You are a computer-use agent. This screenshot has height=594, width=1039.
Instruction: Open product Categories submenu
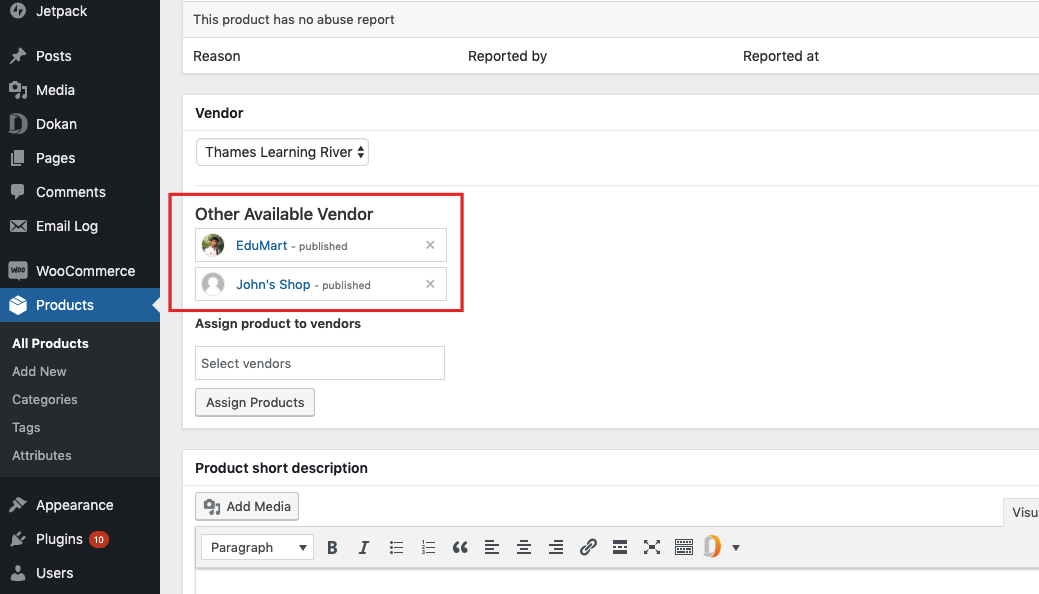click(44, 399)
